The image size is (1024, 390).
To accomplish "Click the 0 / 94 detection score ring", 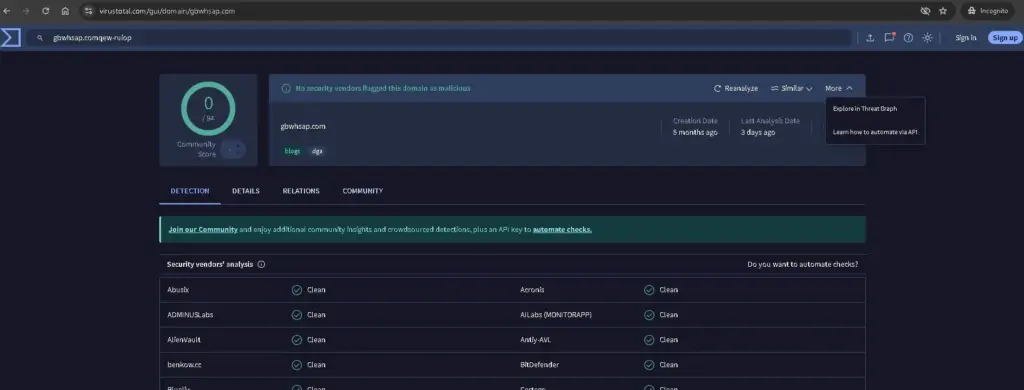I will pos(208,109).
